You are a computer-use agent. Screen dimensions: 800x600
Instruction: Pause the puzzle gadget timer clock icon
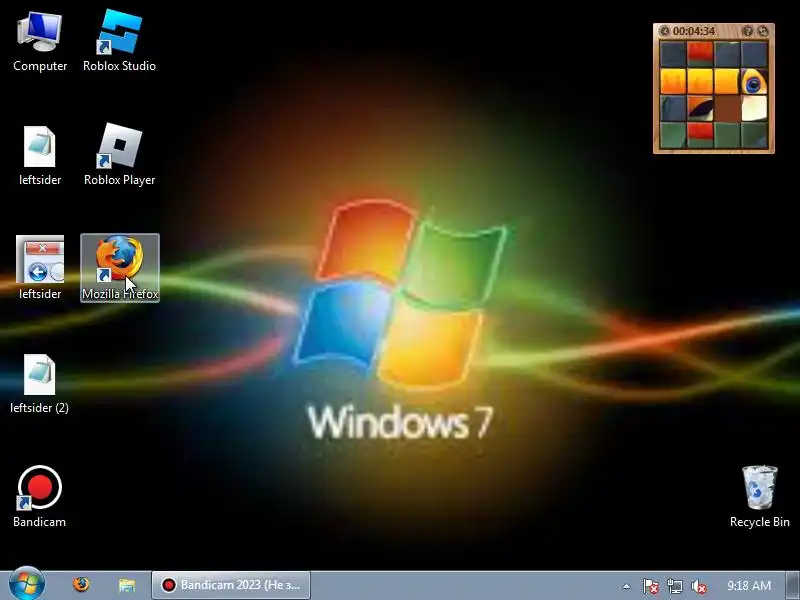664,31
